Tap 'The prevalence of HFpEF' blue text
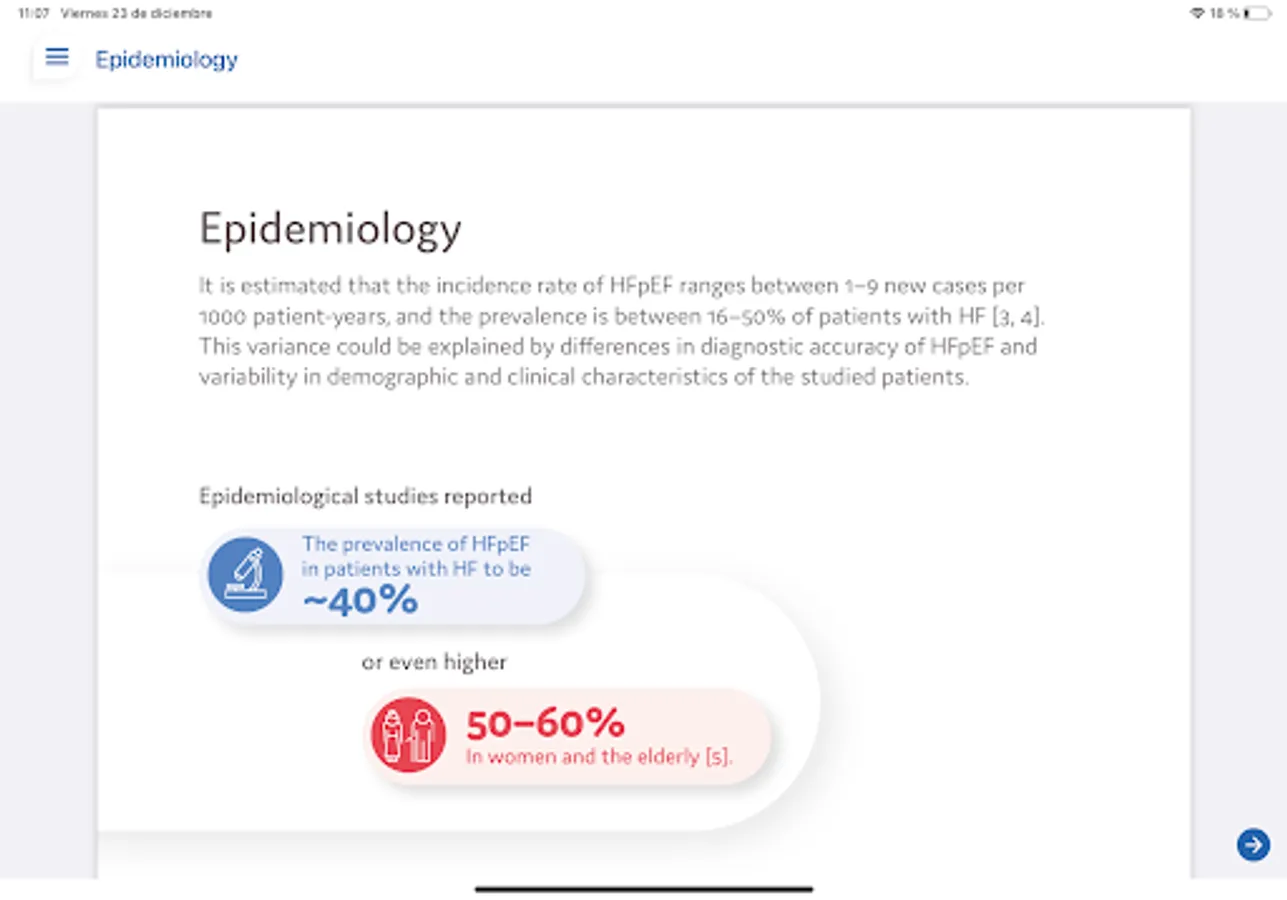This screenshot has width=1287, height=900. 416,544
